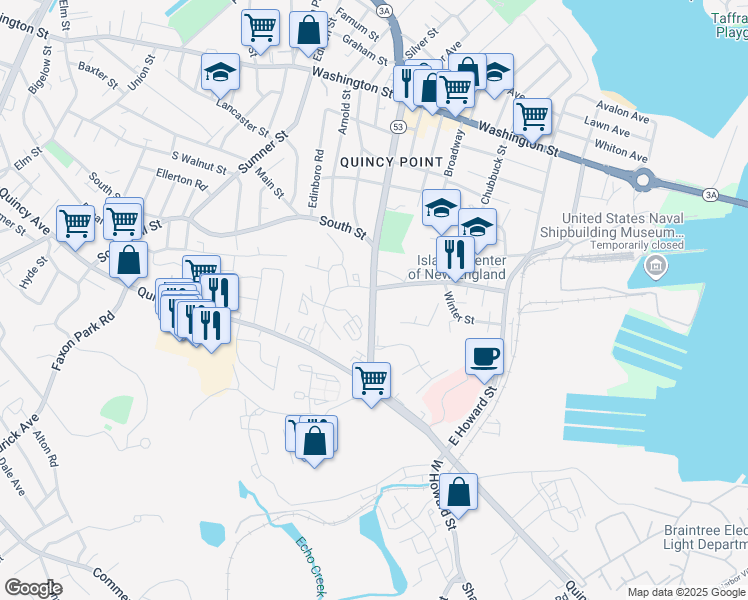This screenshot has width=748, height=600.
Task: Select the shopping cart marker at Quincy Ave junction
Action: 371,381
